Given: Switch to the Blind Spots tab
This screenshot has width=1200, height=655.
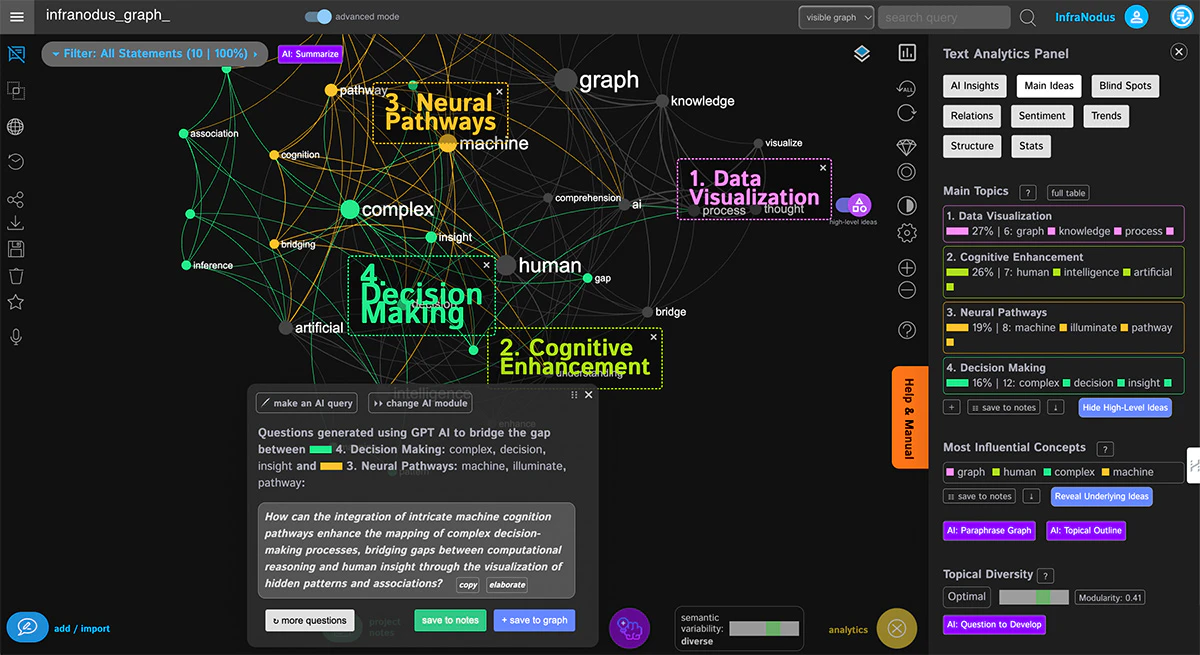Looking at the screenshot, I should pos(1124,86).
